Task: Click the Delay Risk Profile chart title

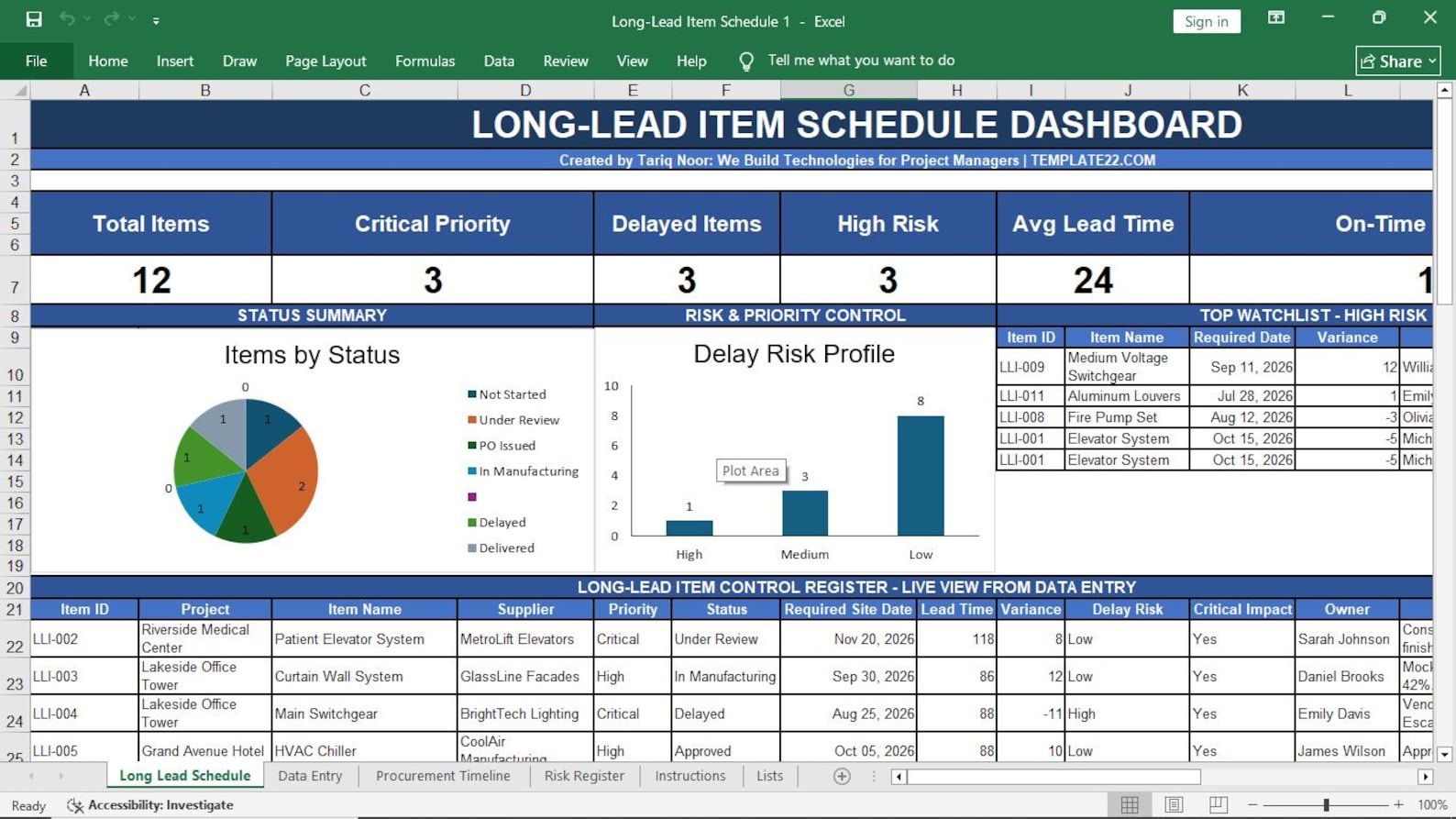Action: [794, 354]
